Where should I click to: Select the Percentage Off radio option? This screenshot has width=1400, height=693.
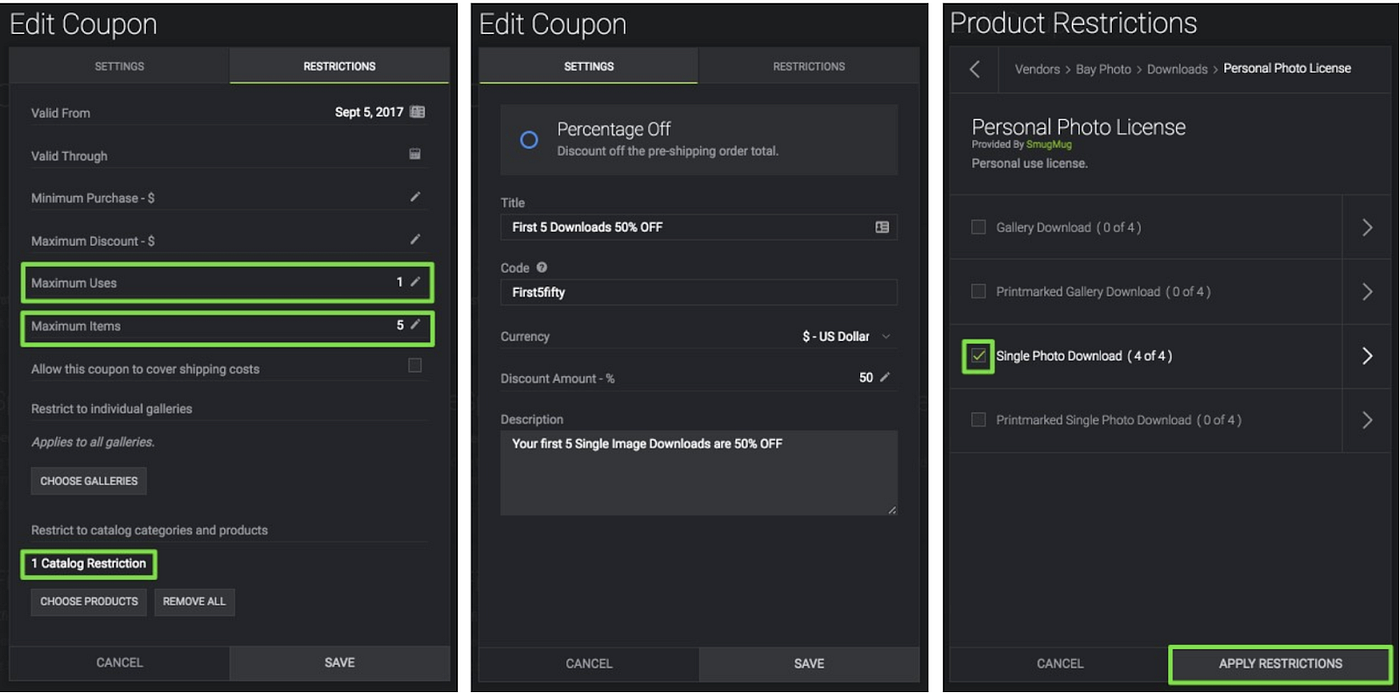[x=529, y=140]
